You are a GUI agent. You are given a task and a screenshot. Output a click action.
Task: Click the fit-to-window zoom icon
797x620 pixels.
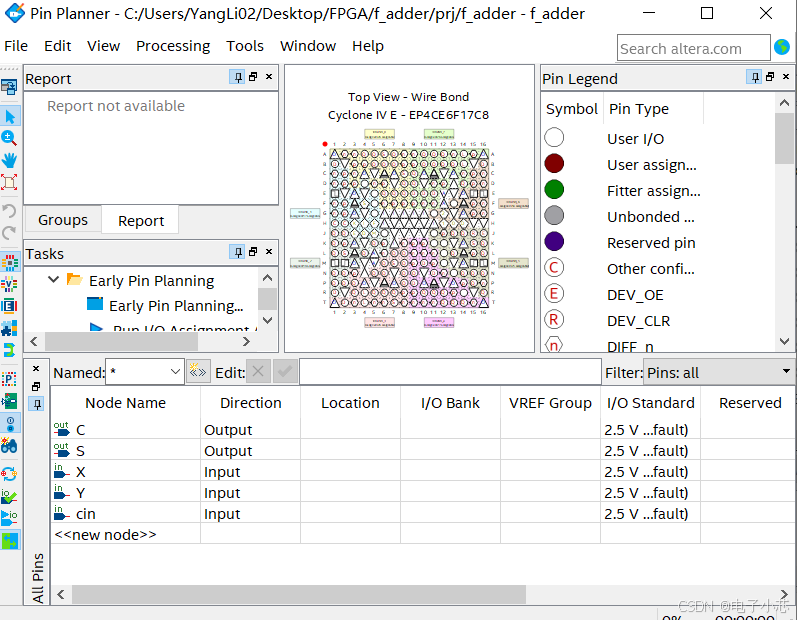pyautogui.click(x=10, y=182)
